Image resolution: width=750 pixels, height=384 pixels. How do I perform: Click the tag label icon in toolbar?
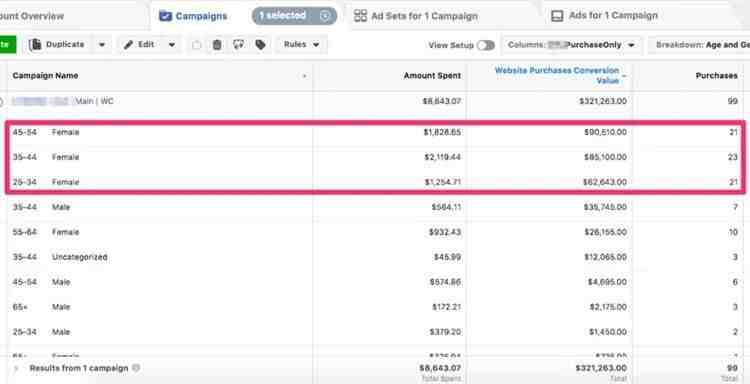tap(260, 45)
